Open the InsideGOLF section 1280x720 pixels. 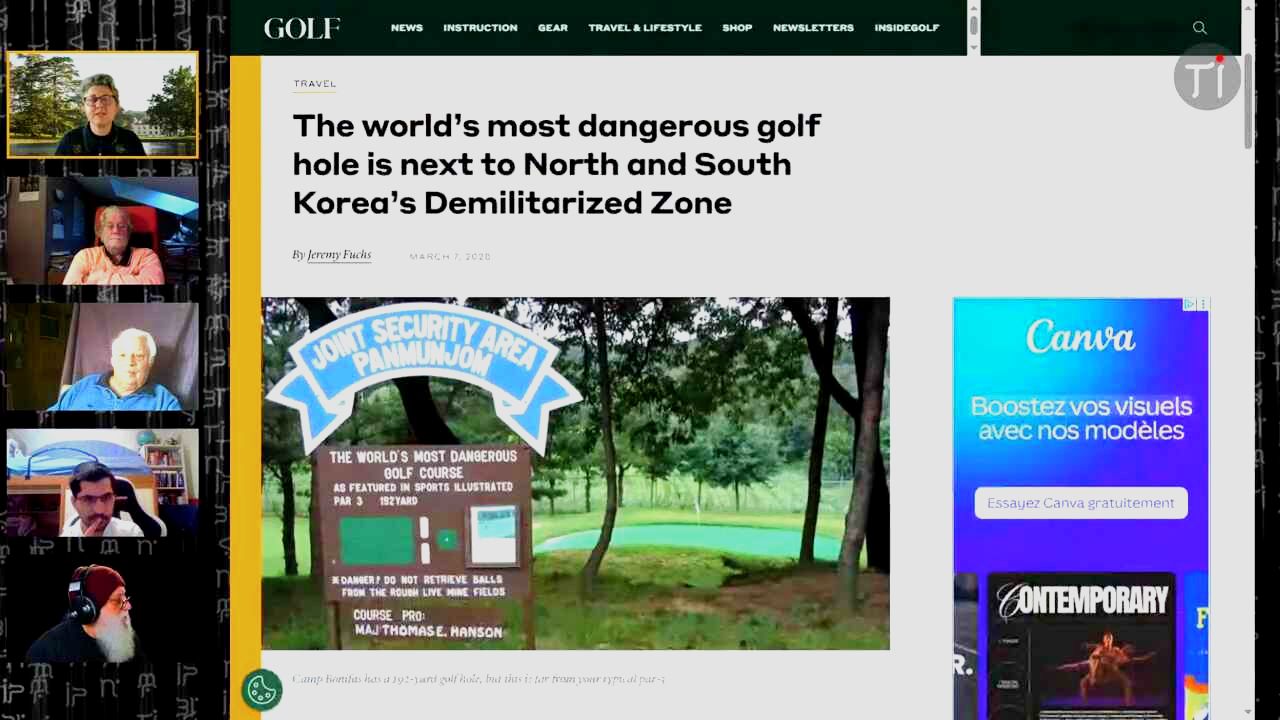coord(906,28)
